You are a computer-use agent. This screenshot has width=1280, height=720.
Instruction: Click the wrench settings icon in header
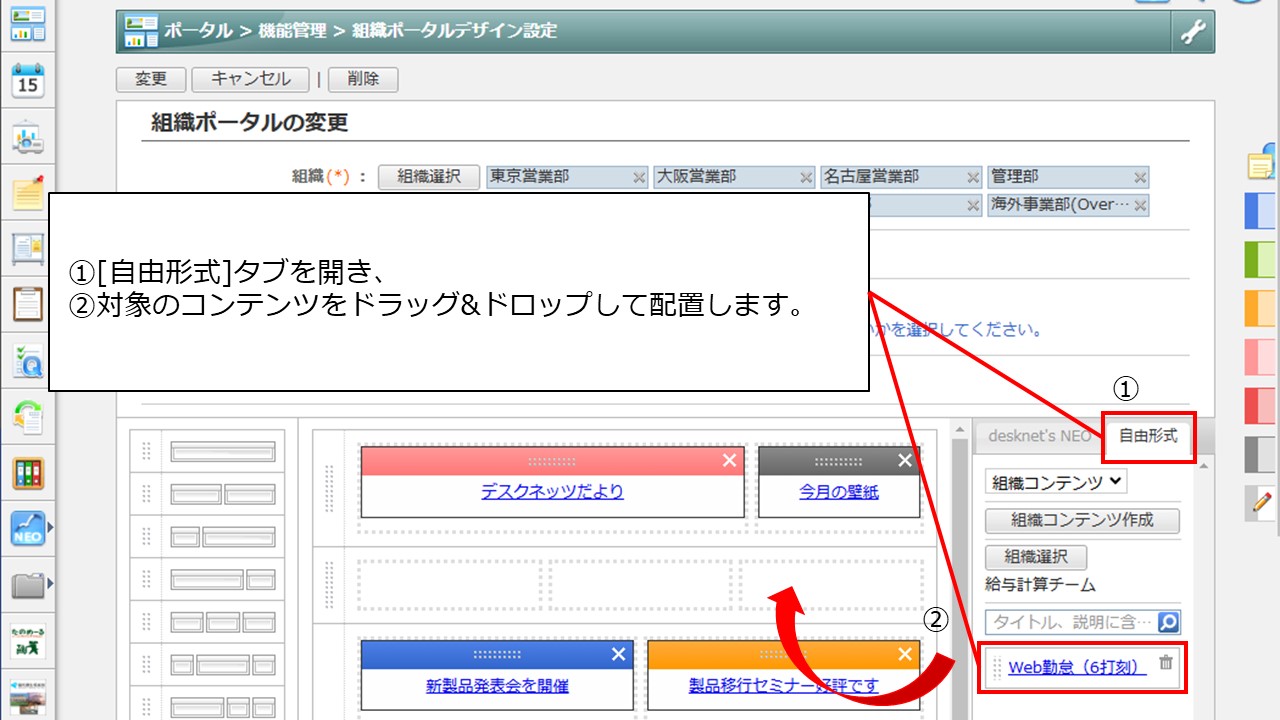point(1193,32)
